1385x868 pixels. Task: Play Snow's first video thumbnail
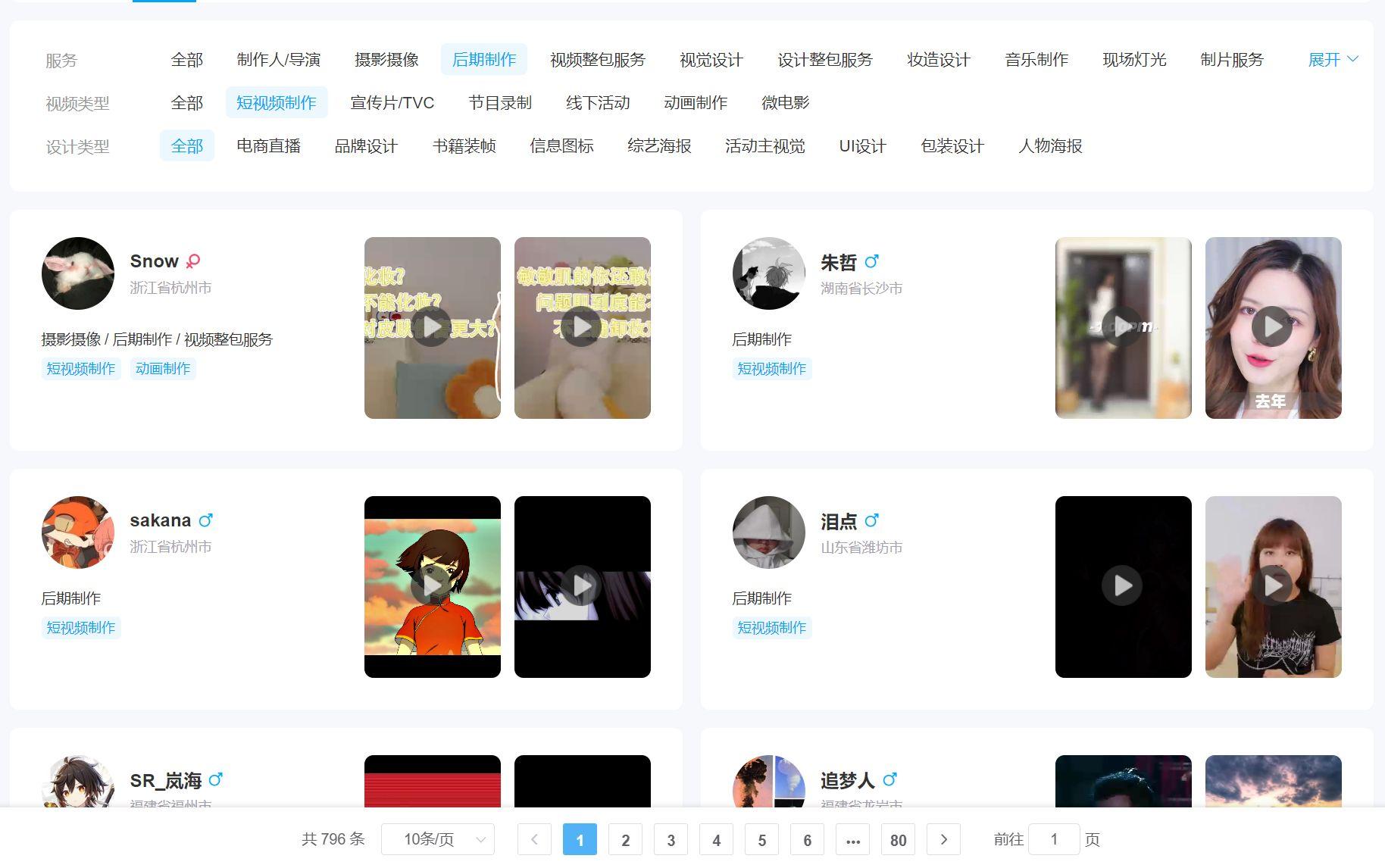tap(432, 327)
